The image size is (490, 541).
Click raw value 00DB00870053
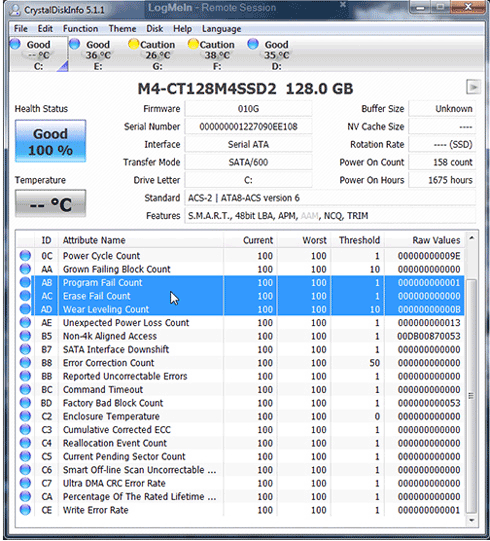point(429,336)
